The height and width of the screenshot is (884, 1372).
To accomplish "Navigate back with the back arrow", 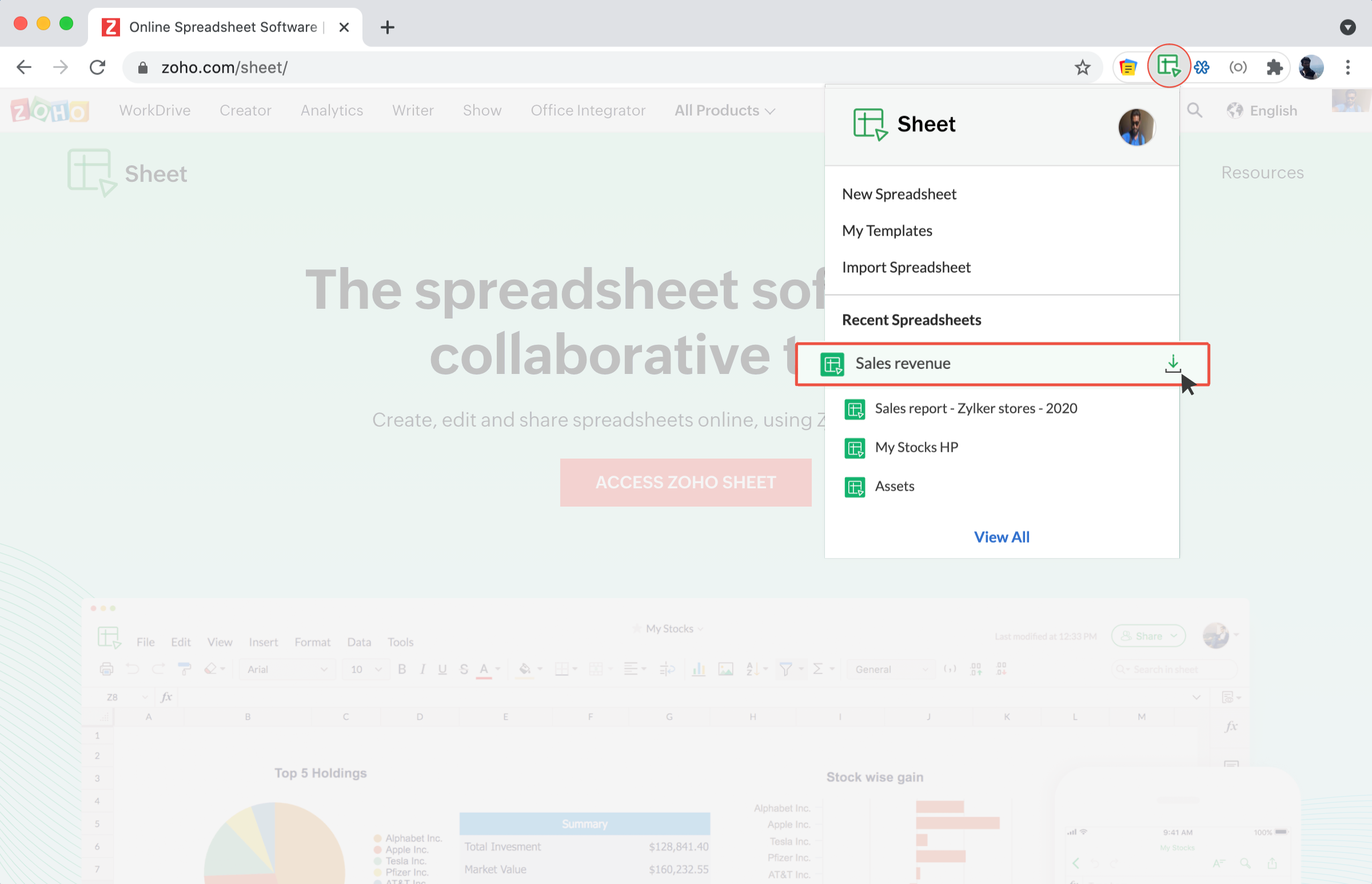I will click(x=23, y=67).
